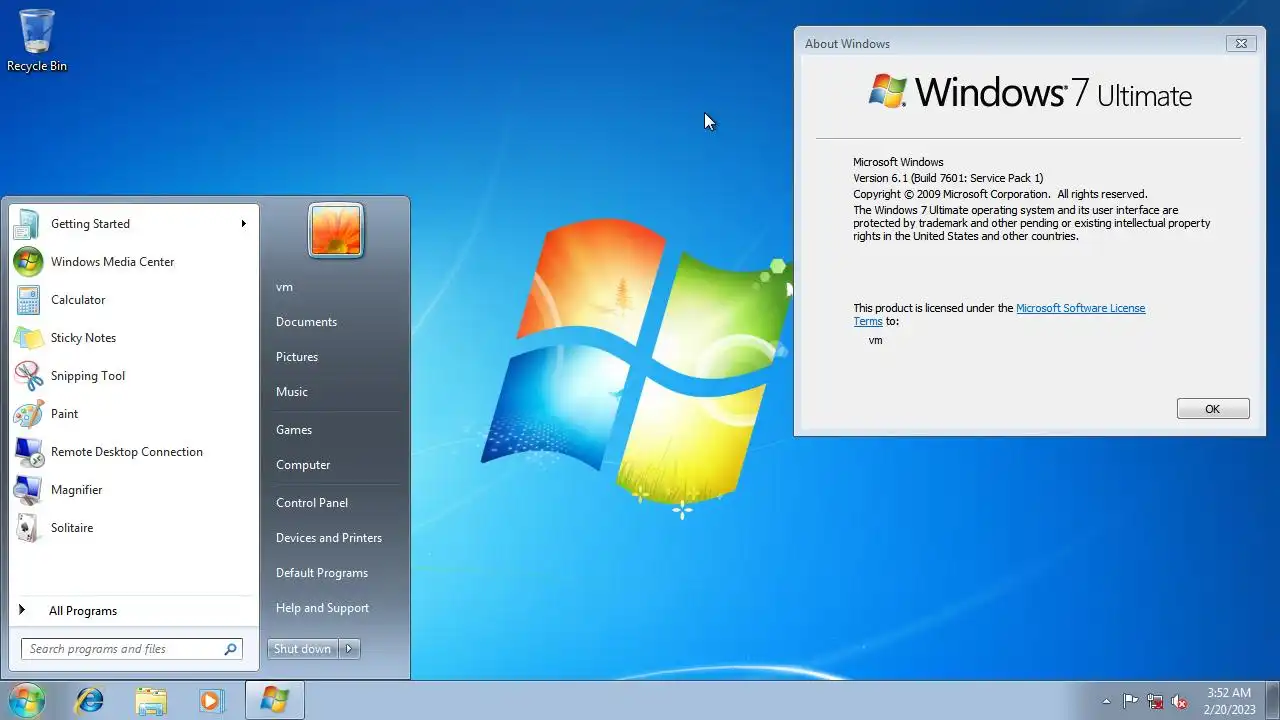Expand the Getting Started submenu arrow

point(243,224)
